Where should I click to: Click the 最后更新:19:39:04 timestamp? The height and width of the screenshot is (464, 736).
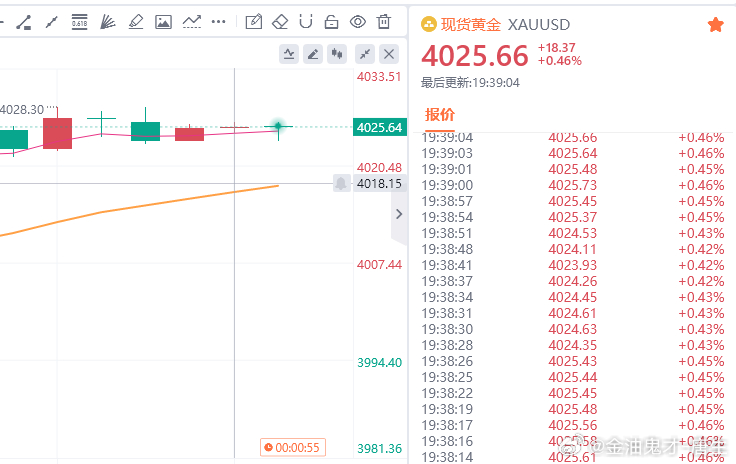click(470, 83)
